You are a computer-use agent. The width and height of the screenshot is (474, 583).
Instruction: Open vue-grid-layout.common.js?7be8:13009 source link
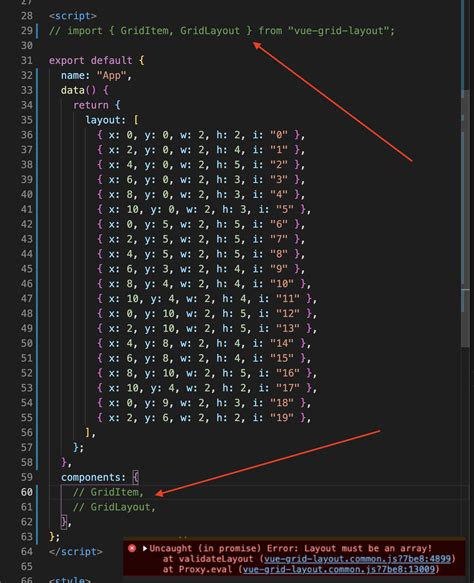[x=339, y=569]
